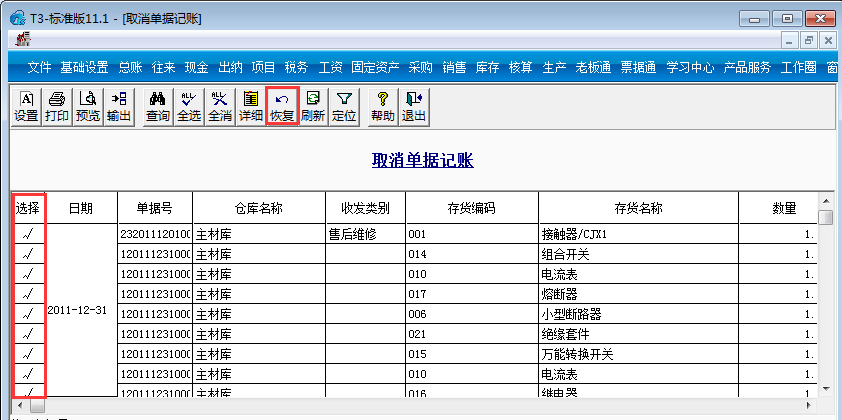Click the vertical scrollbar up arrow
The height and width of the screenshot is (420, 842).
click(826, 200)
